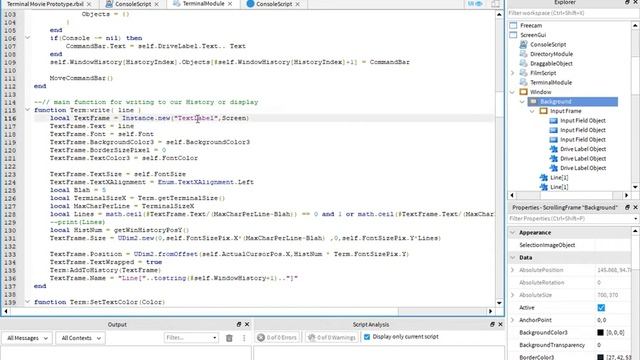Screen dimensions: 640x360
Task: Open the All Contexts dropdown
Action: (80, 338)
